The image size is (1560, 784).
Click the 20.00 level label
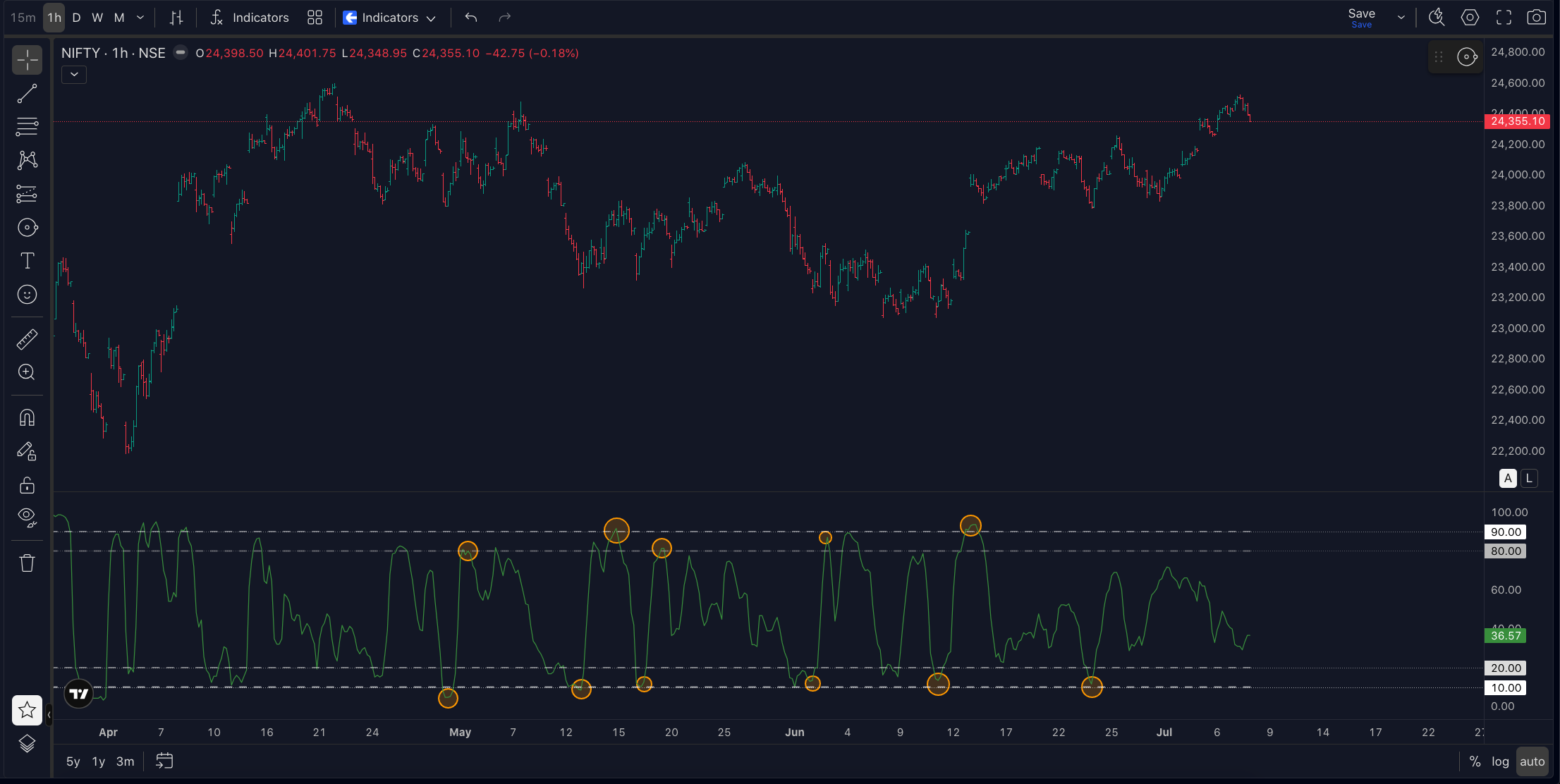(x=1506, y=668)
